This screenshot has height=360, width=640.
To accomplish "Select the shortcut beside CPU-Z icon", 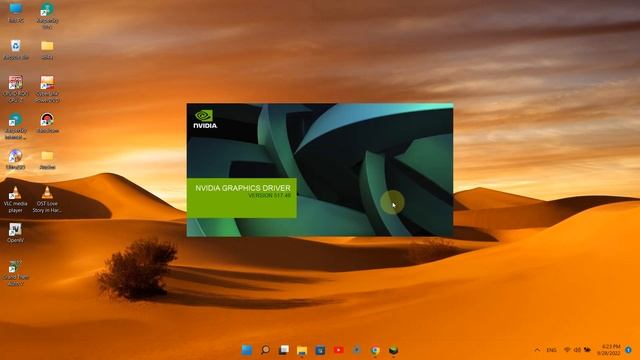I will [x=47, y=89].
